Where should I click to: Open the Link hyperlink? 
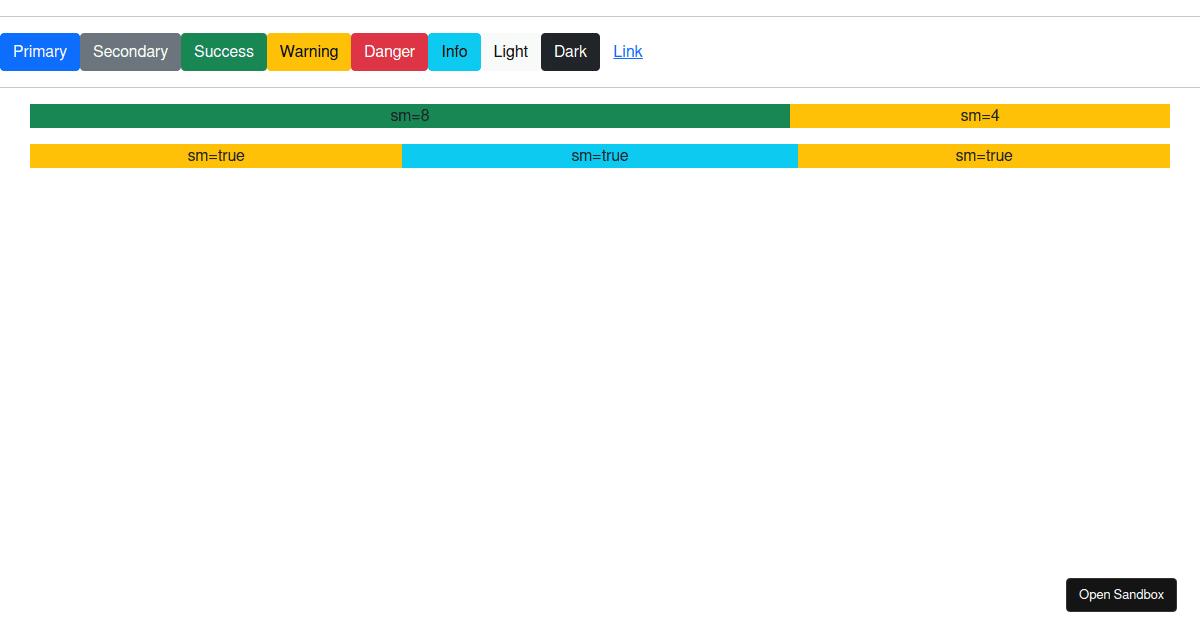[x=627, y=51]
